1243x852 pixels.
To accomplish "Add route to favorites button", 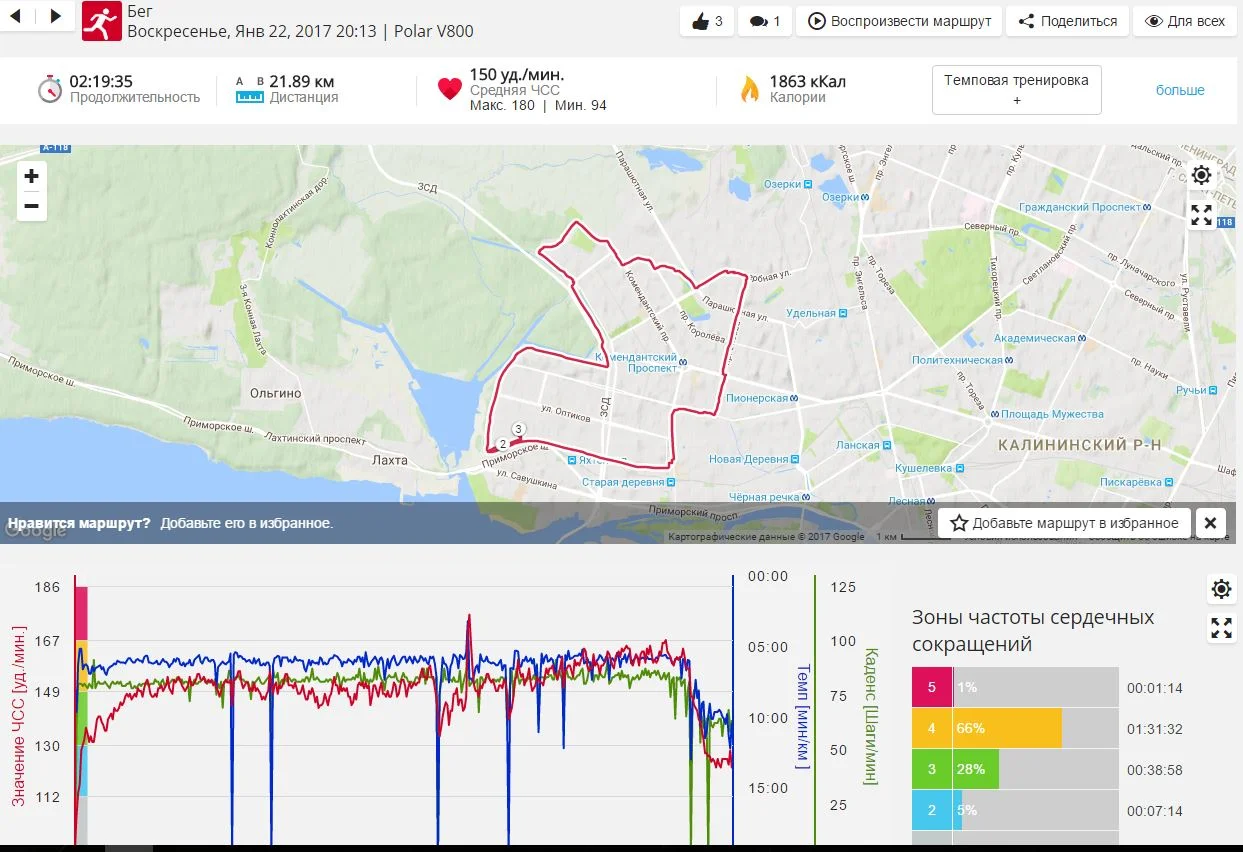I will [1064, 523].
